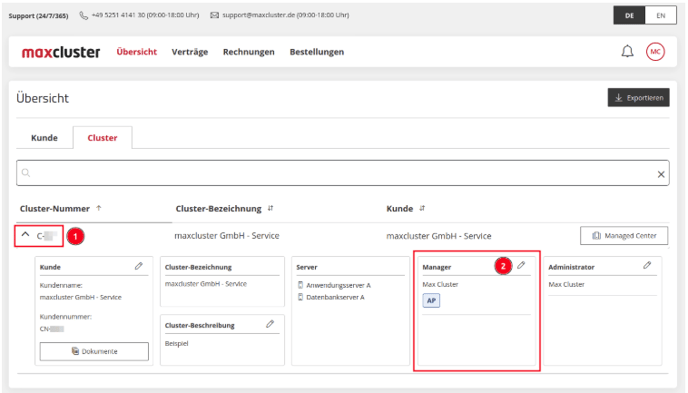The height and width of the screenshot is (393, 688).
Task: Click the maxcluster logo
Action: tap(61, 52)
